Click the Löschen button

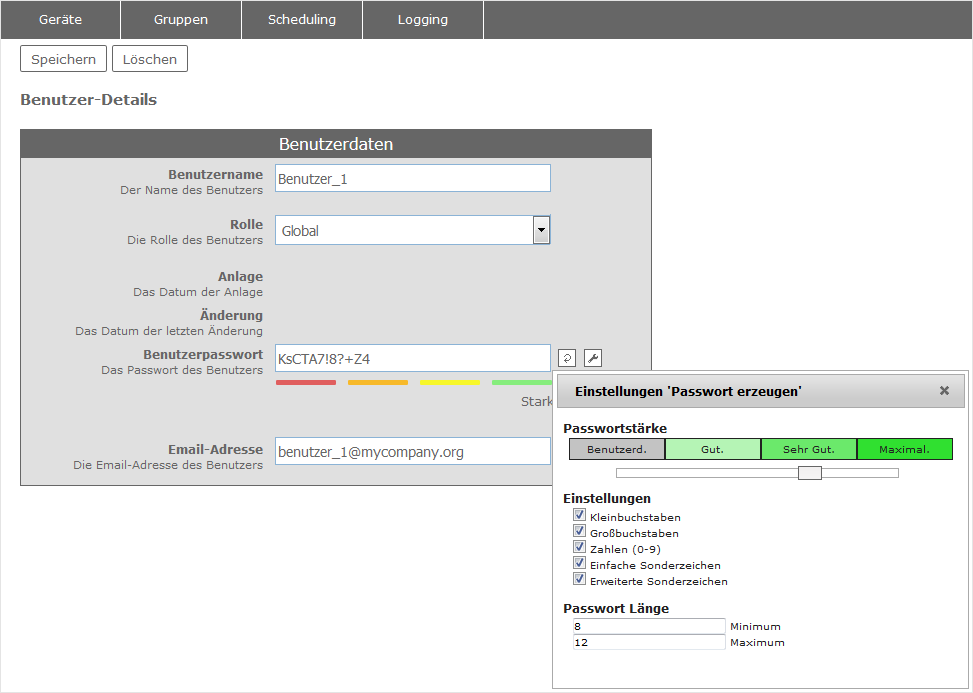(x=150, y=59)
